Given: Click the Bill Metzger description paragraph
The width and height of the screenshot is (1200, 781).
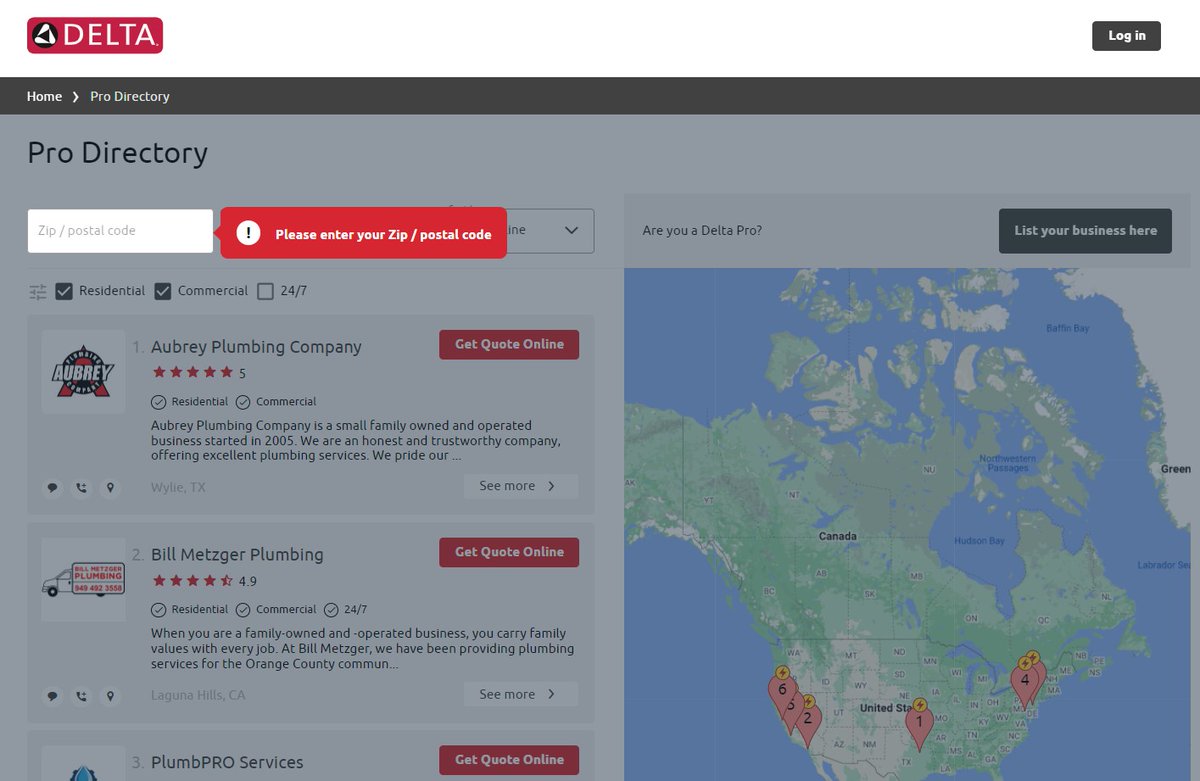Looking at the screenshot, I should (362, 649).
